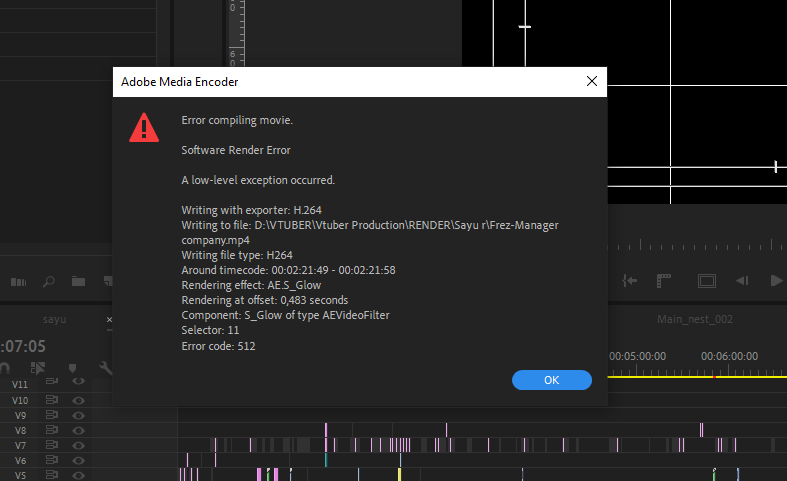Hide the V10 video track
The width and height of the screenshot is (787, 481).
[78, 400]
